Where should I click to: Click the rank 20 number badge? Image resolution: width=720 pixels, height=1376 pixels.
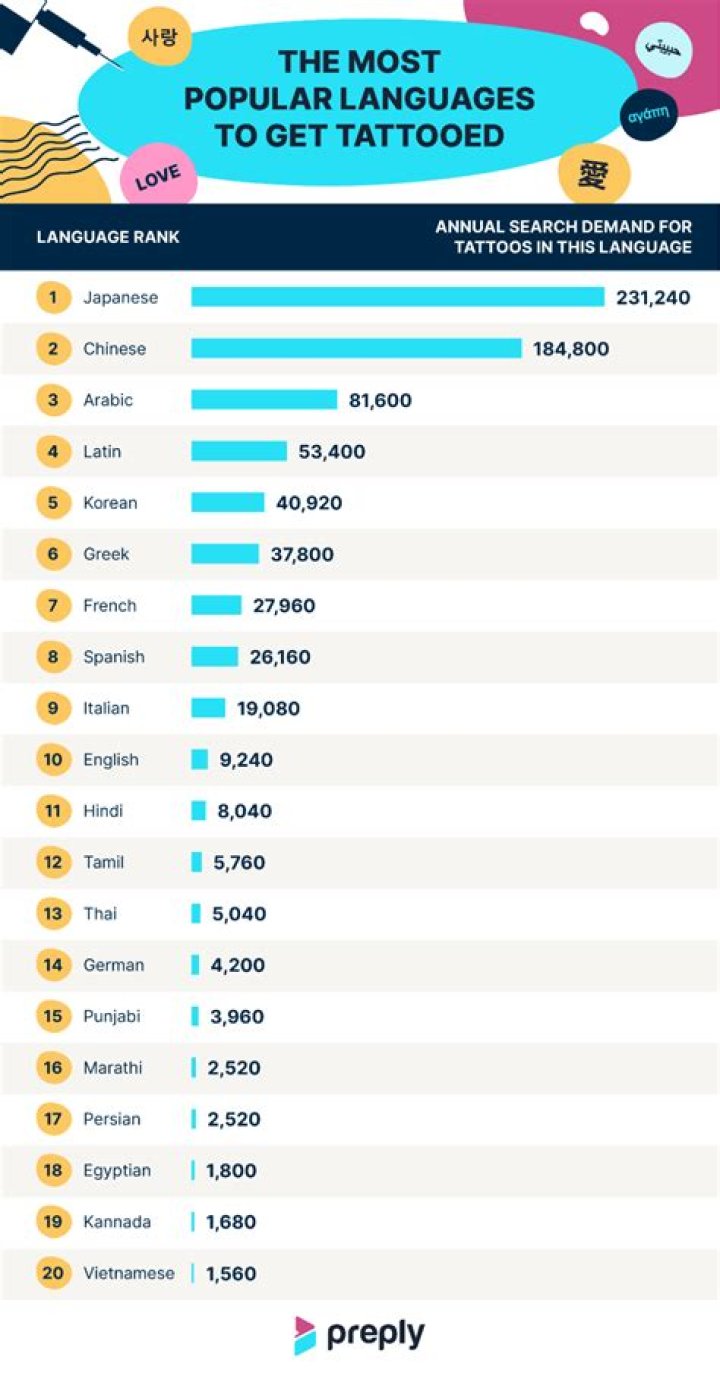53,1273
